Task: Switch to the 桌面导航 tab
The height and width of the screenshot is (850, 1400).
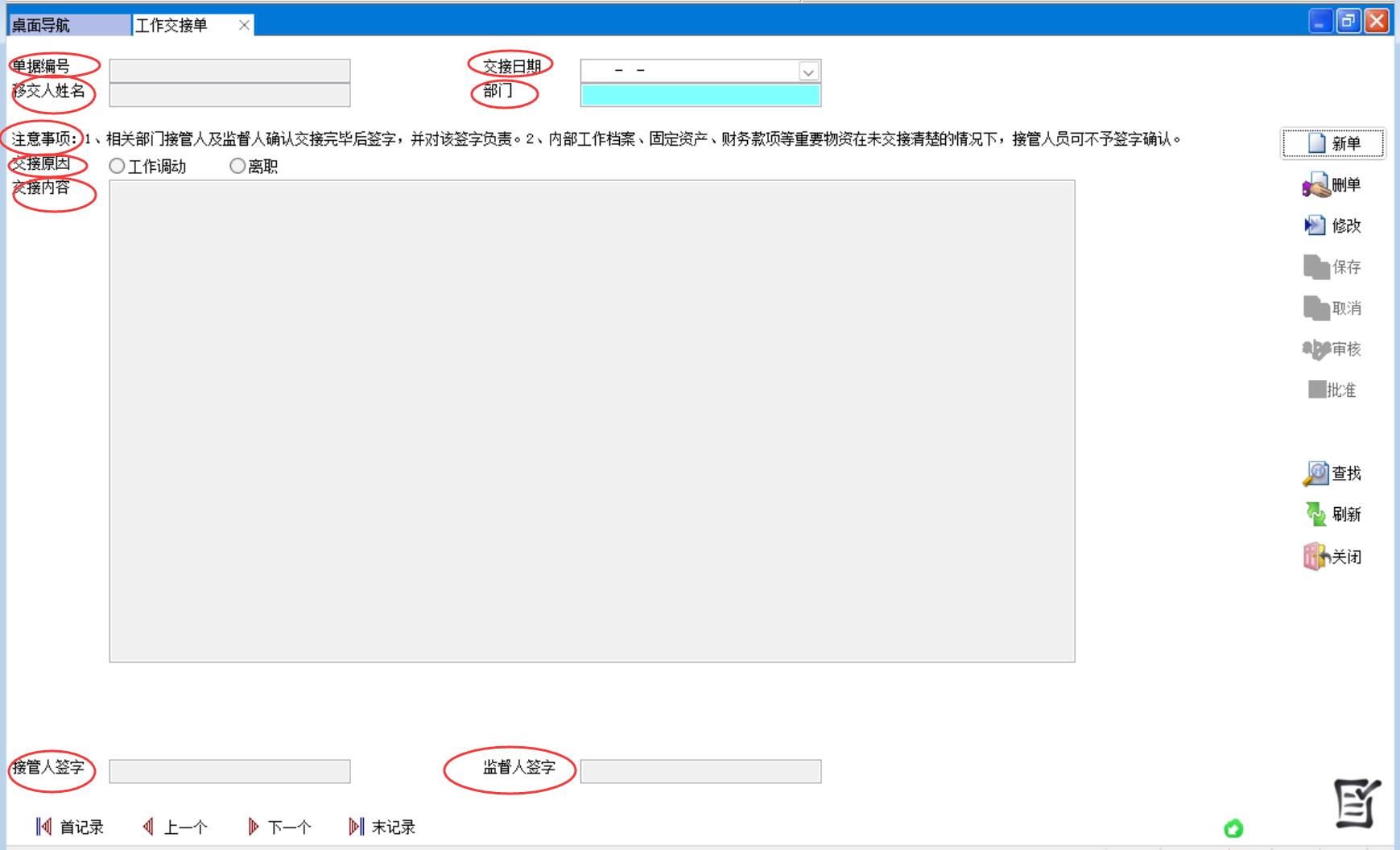Action: point(68,25)
